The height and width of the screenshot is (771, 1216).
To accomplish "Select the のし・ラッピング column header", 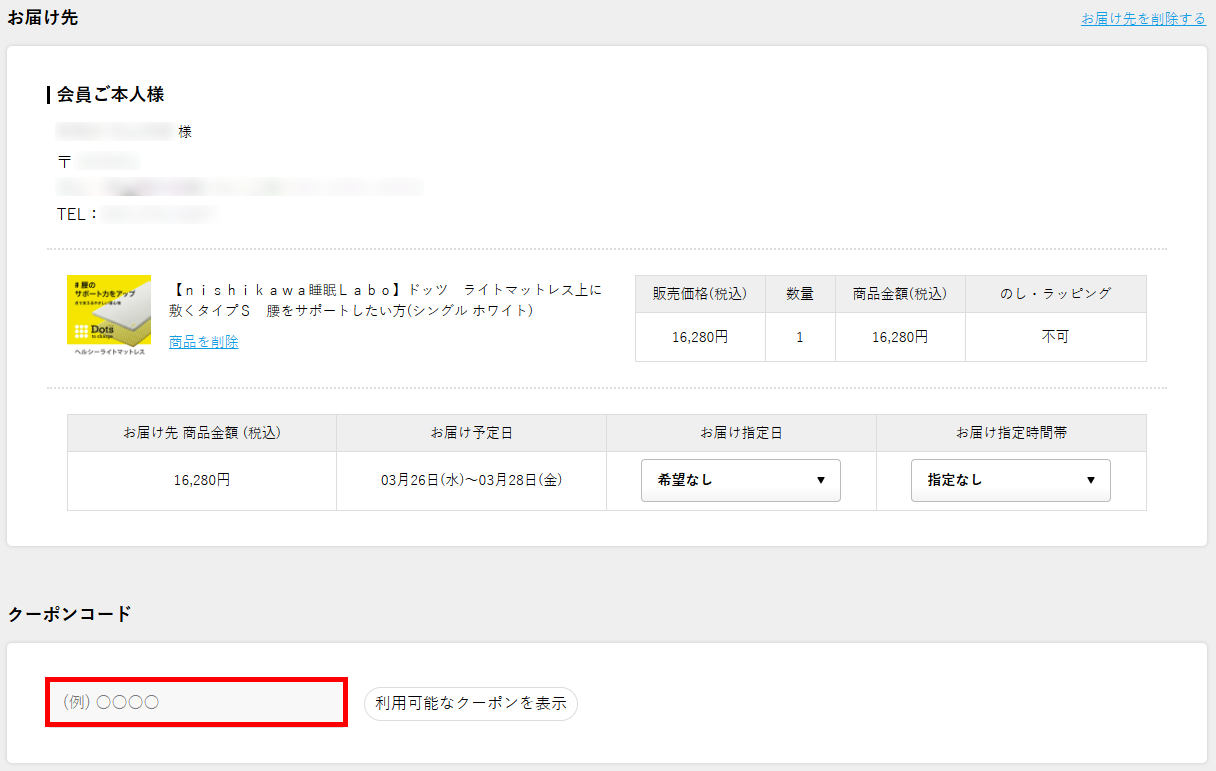I will tap(1055, 294).
